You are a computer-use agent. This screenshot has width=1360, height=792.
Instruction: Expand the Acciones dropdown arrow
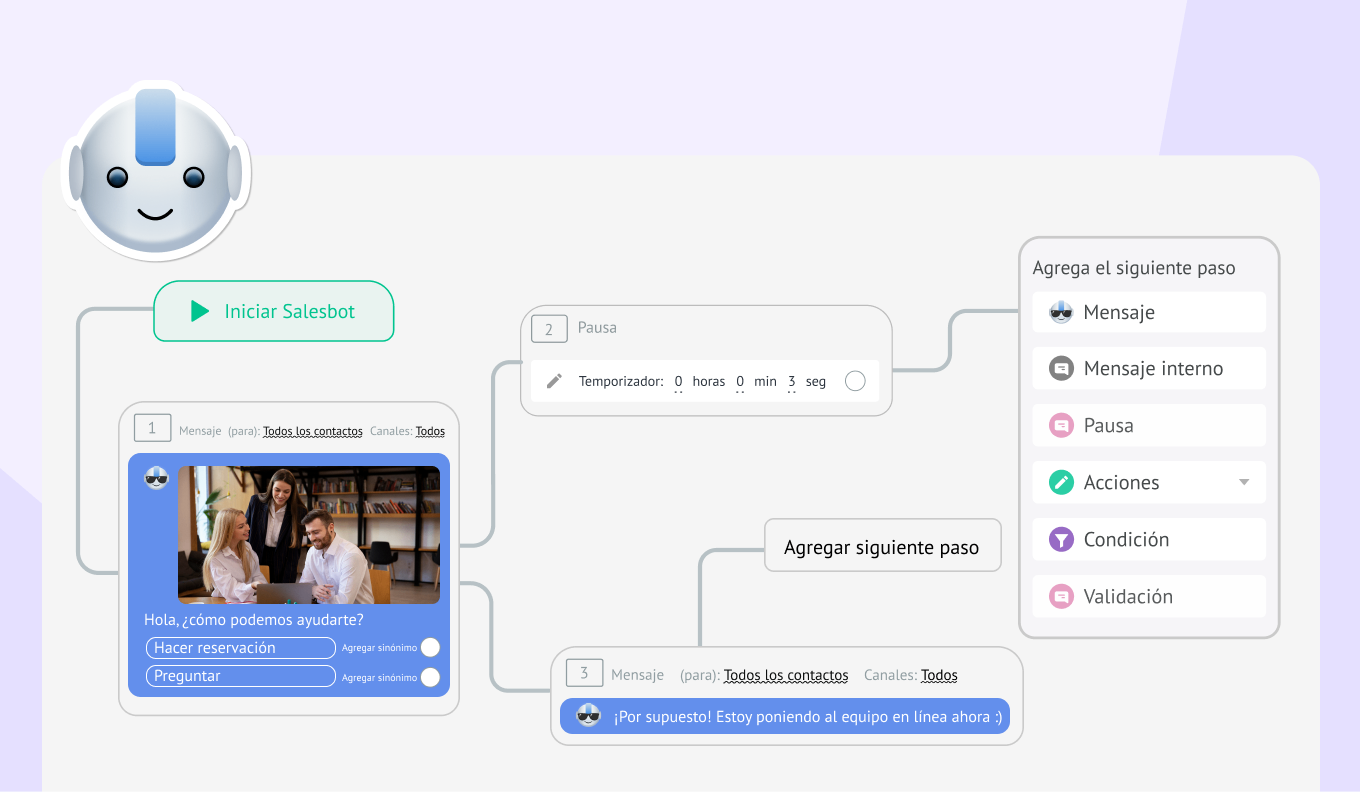point(1244,482)
